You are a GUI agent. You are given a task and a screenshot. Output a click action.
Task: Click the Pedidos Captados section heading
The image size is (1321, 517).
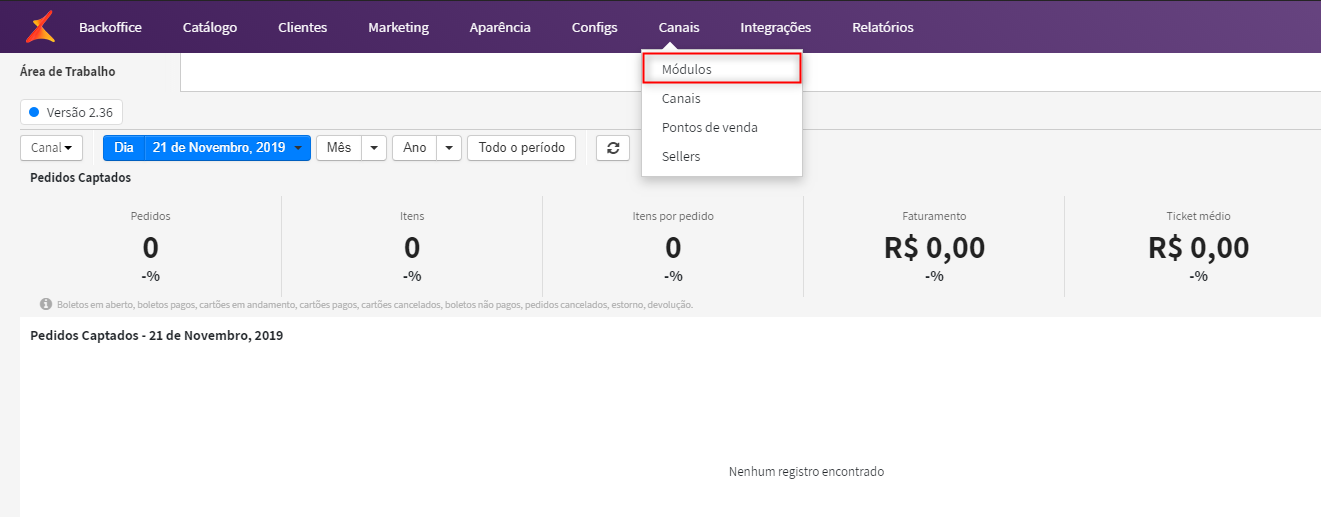coord(81,178)
